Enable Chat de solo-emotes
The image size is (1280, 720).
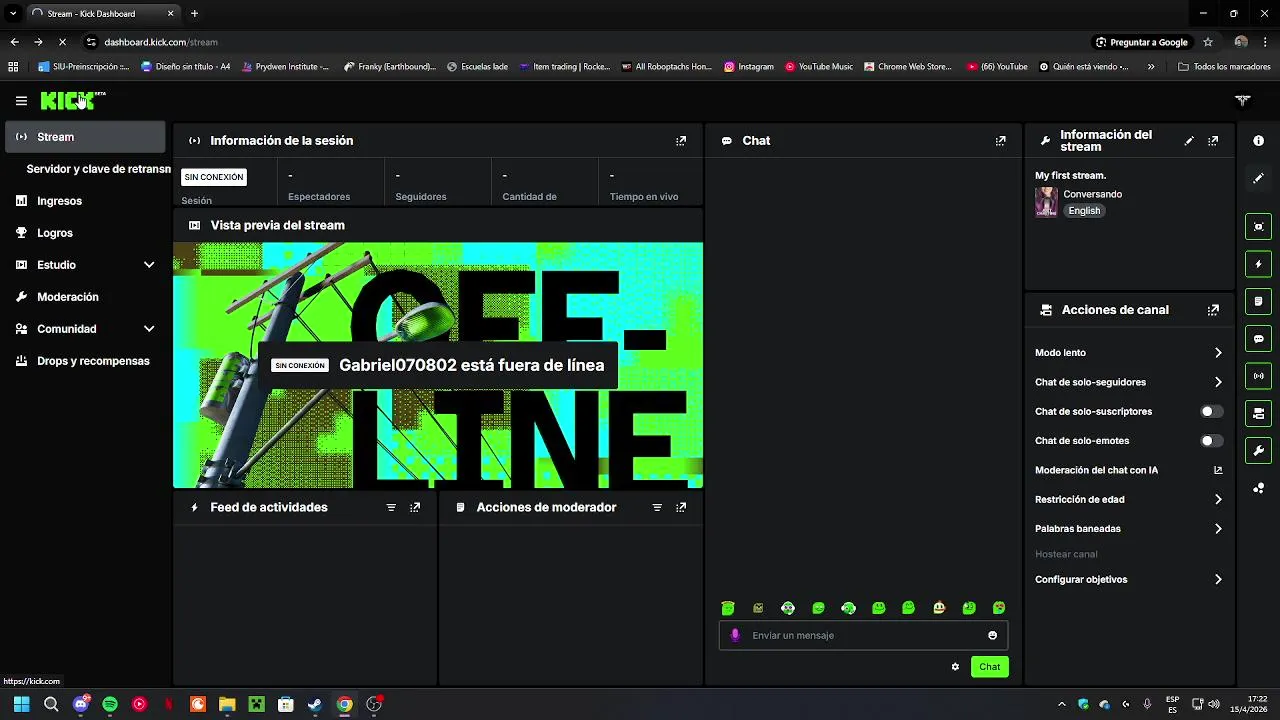pos(1211,441)
